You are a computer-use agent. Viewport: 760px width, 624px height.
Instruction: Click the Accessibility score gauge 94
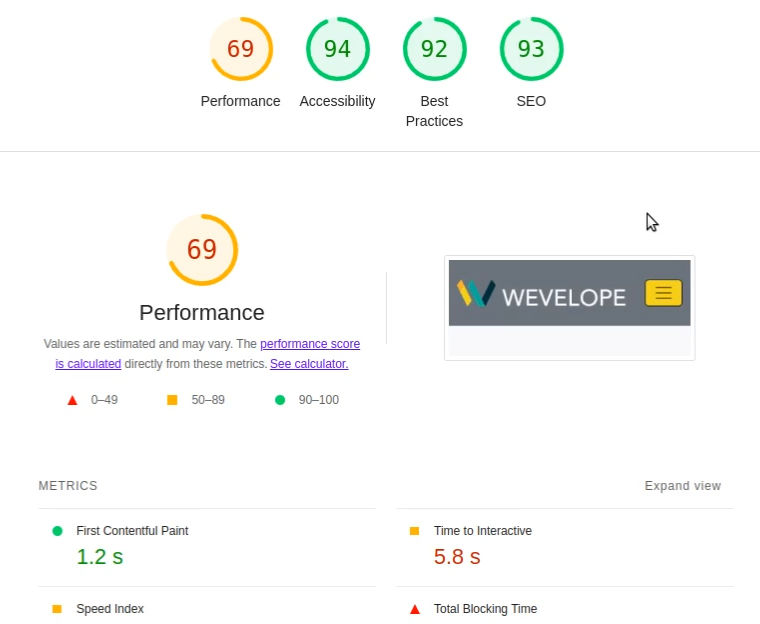point(337,49)
